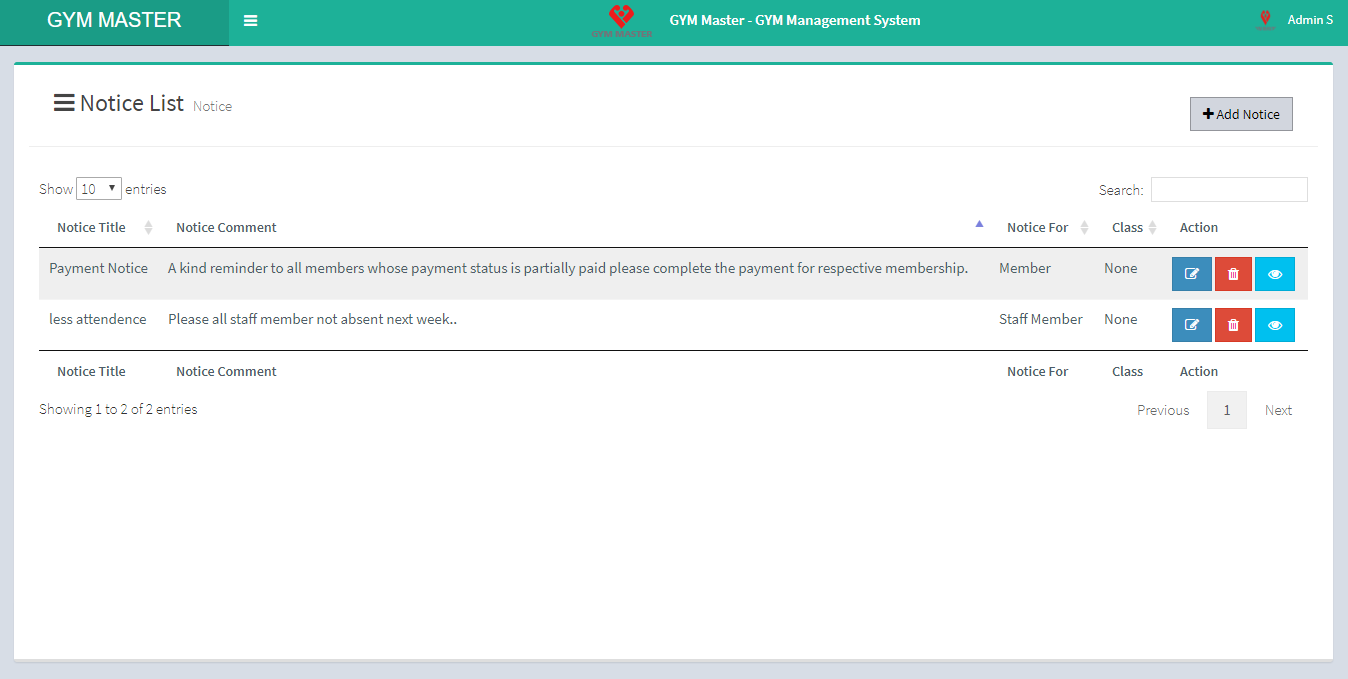Focus the Search input field
The height and width of the screenshot is (679, 1348).
1228,190
